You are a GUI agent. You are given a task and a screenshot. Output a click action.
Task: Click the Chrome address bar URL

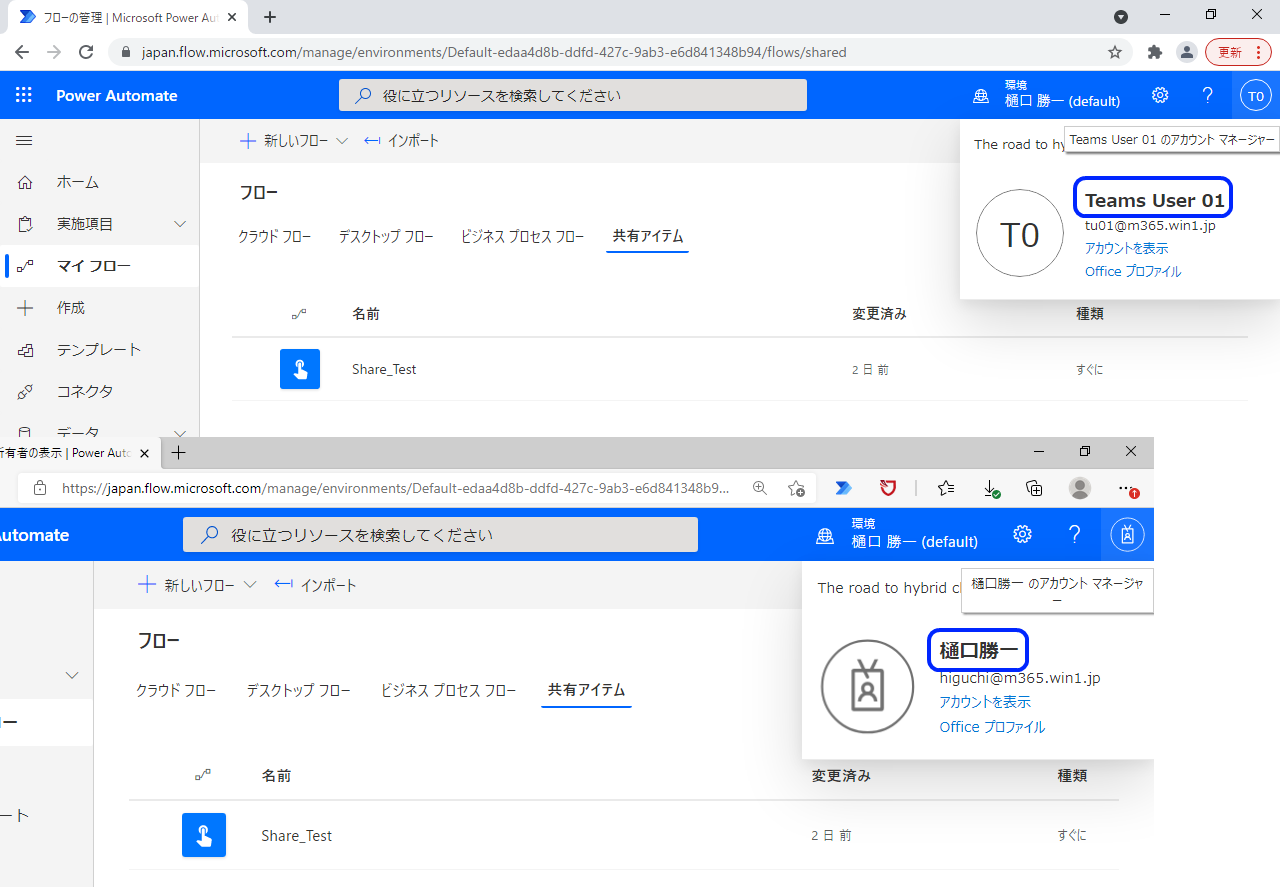coord(492,52)
